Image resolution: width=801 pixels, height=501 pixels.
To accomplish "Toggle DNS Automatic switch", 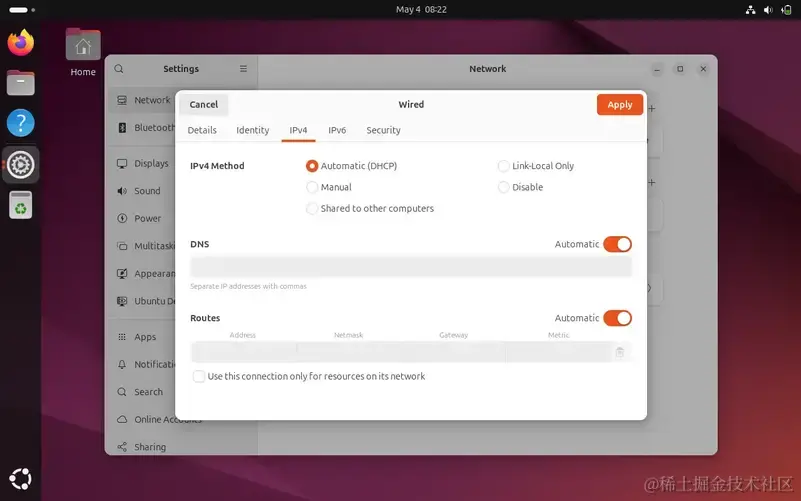I will [617, 244].
